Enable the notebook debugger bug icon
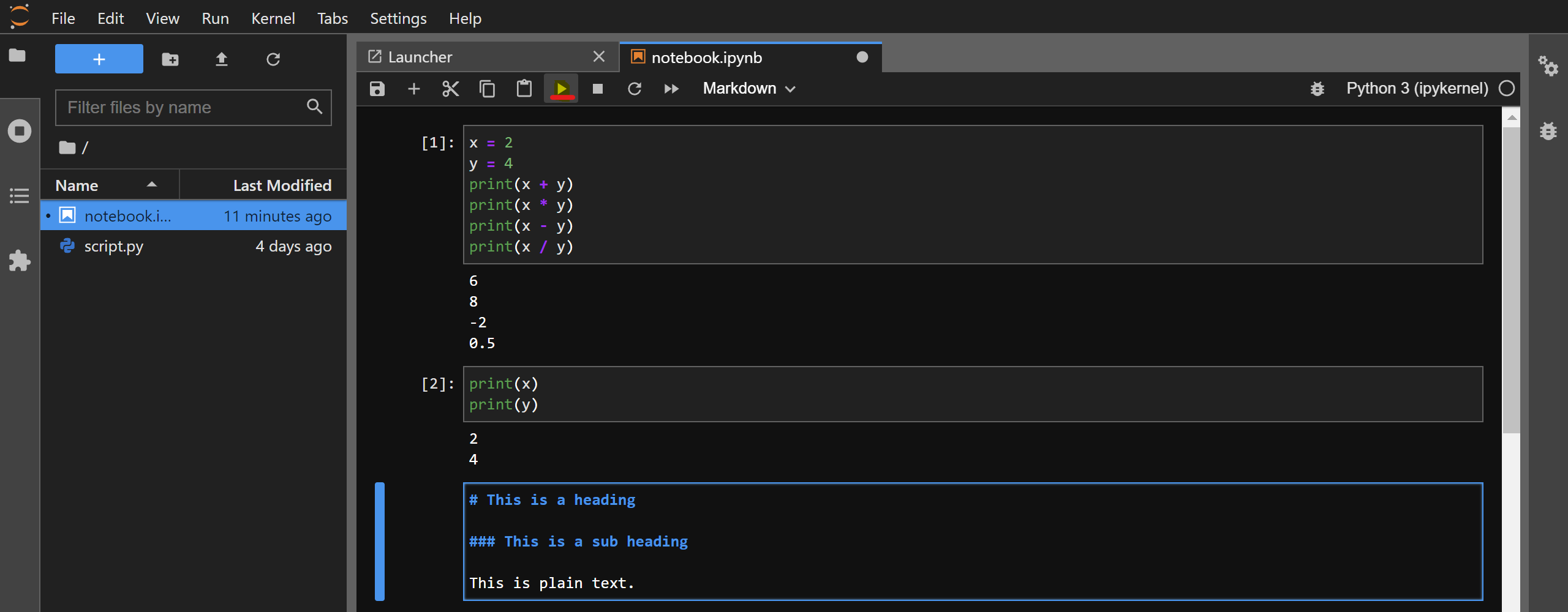The height and width of the screenshot is (612, 1568). point(1317,89)
